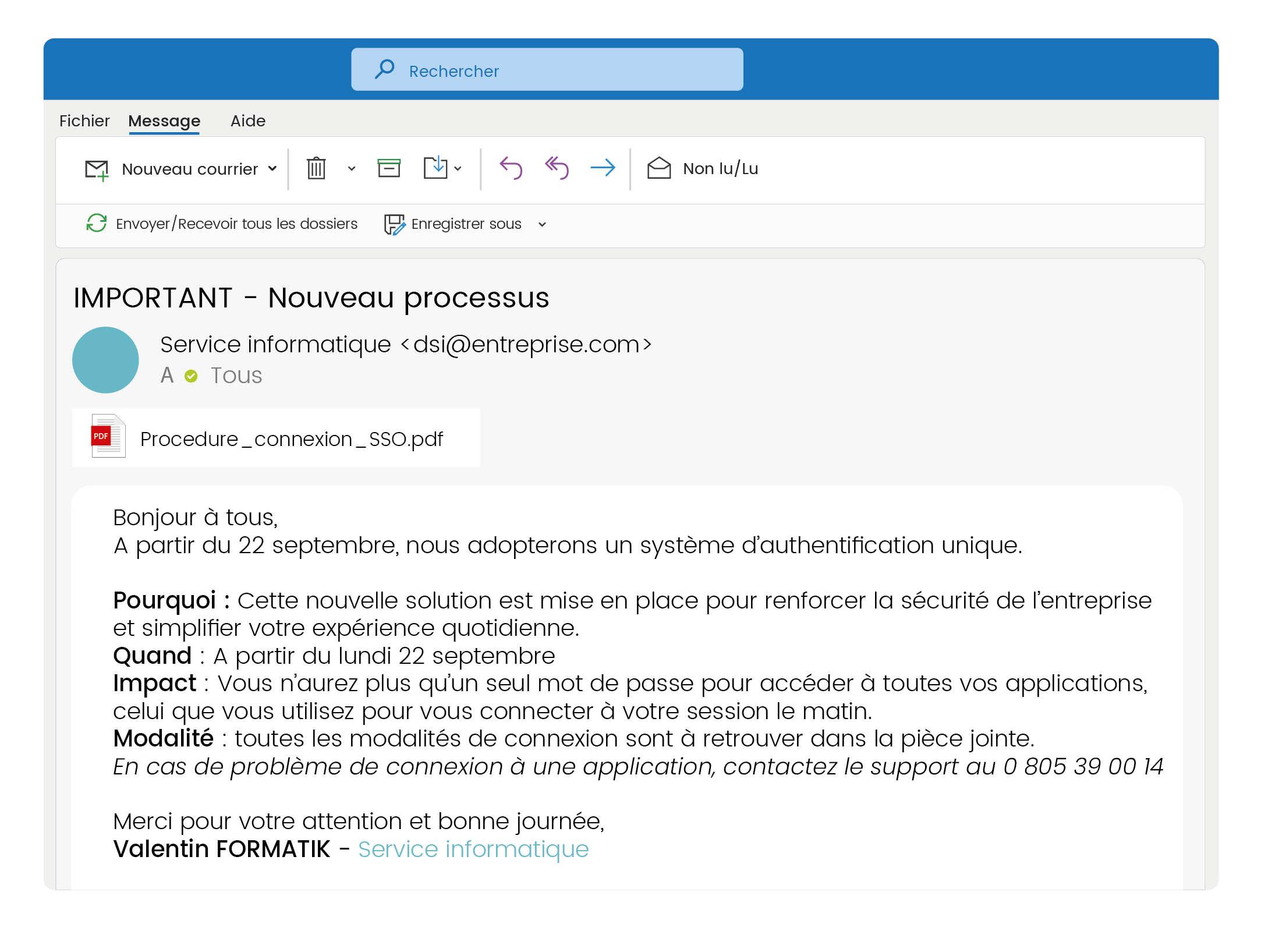This screenshot has width=1268, height=952.
Task: Click the bold word Quand
Action: click(153, 656)
